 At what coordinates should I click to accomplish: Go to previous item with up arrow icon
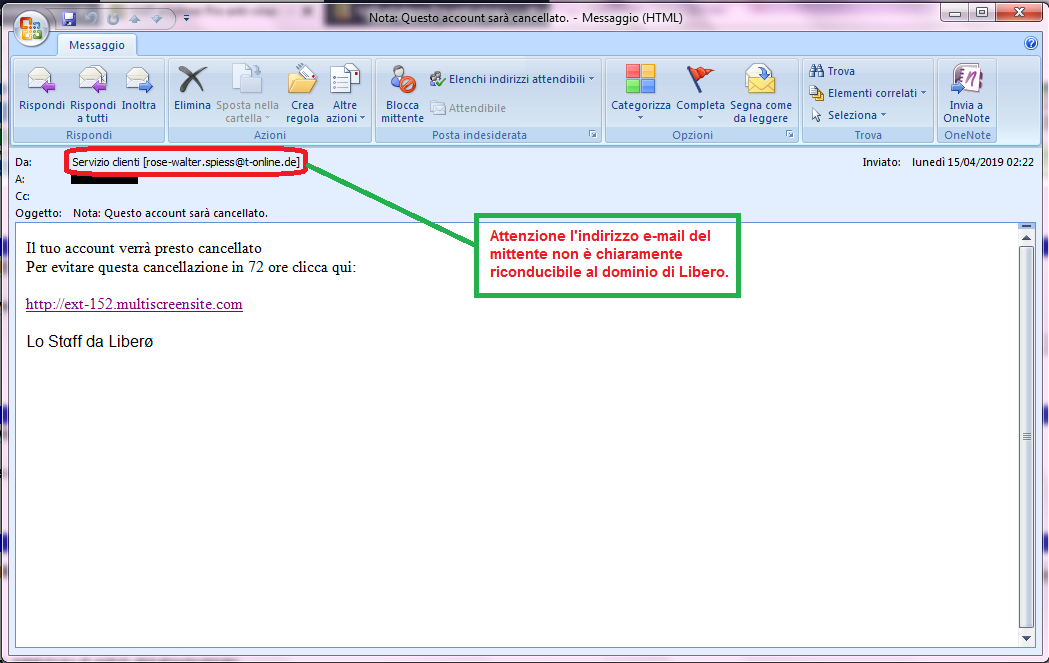(134, 19)
